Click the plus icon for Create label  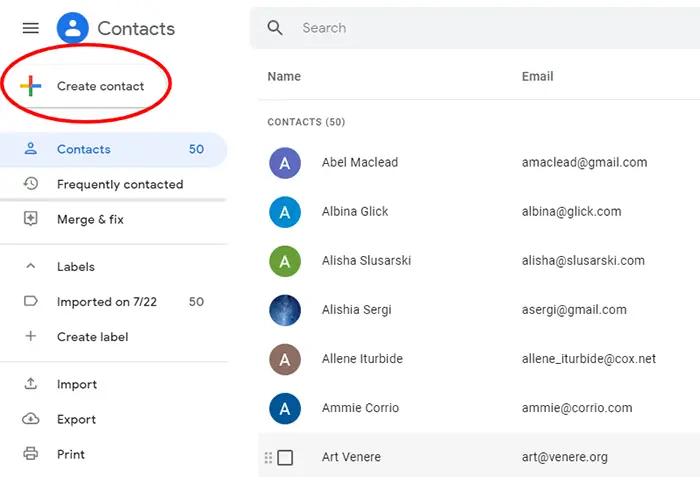coord(31,337)
